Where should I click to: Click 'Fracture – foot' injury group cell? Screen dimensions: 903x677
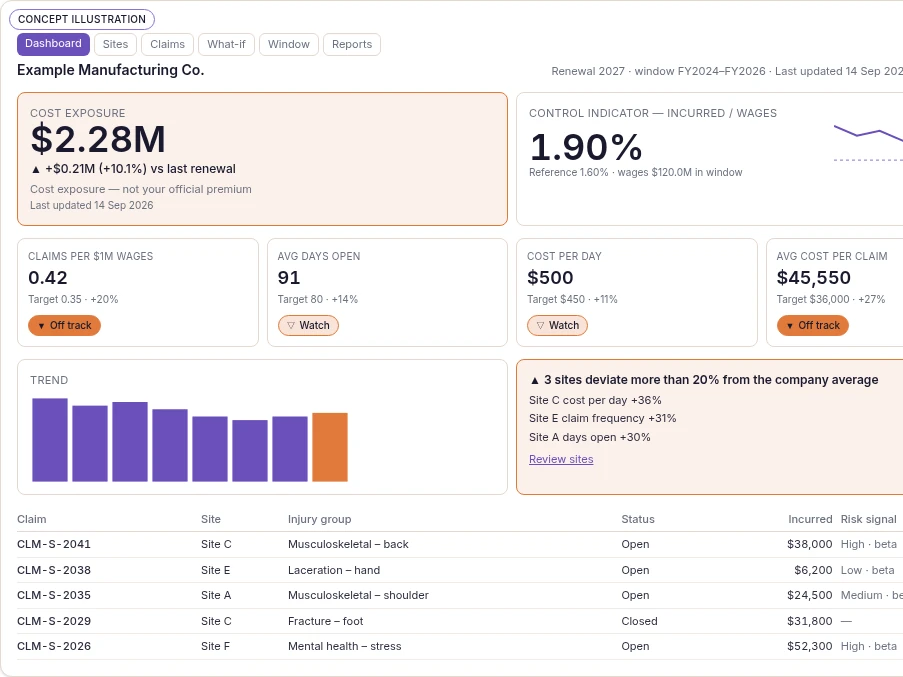(326, 621)
